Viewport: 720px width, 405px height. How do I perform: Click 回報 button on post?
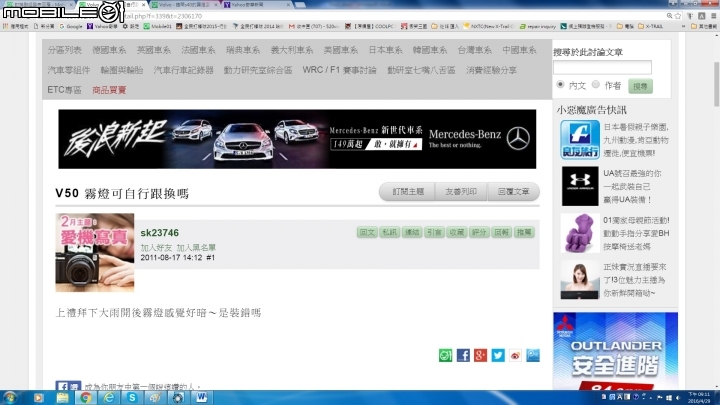click(501, 232)
